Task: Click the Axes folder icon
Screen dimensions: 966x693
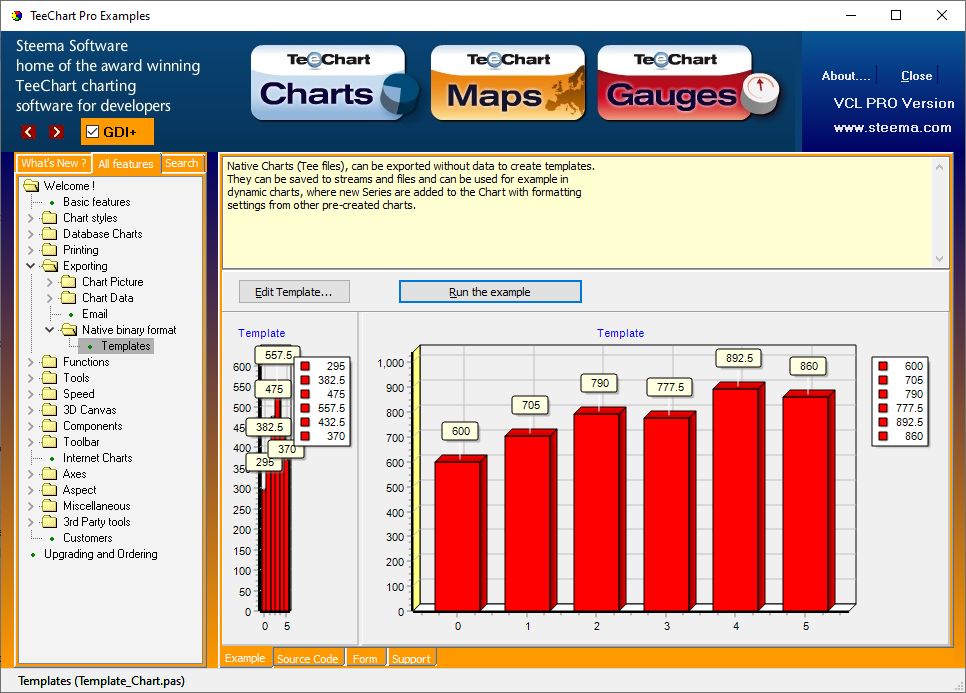Action: click(49, 474)
